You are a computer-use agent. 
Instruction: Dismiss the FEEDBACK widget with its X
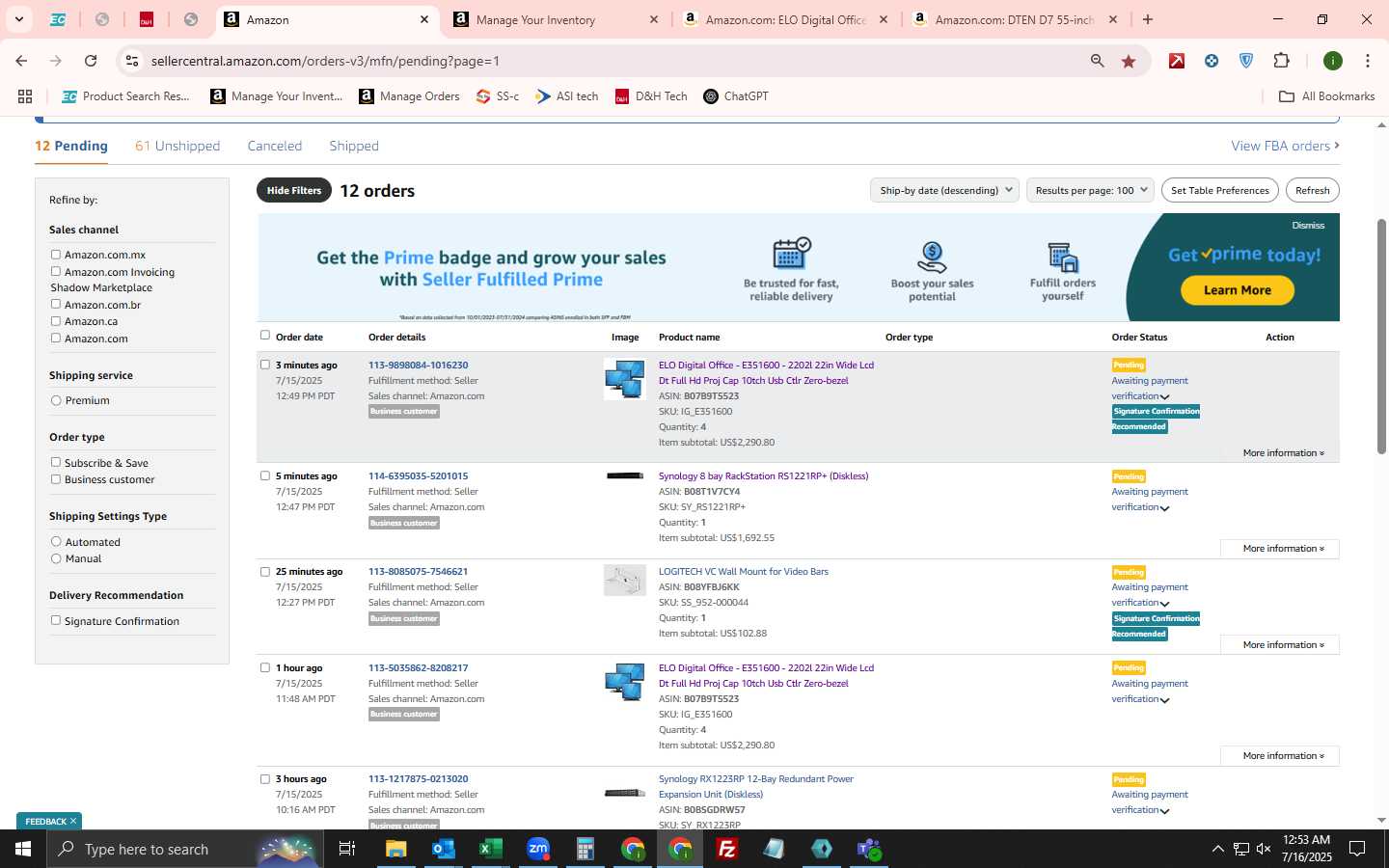[x=73, y=821]
